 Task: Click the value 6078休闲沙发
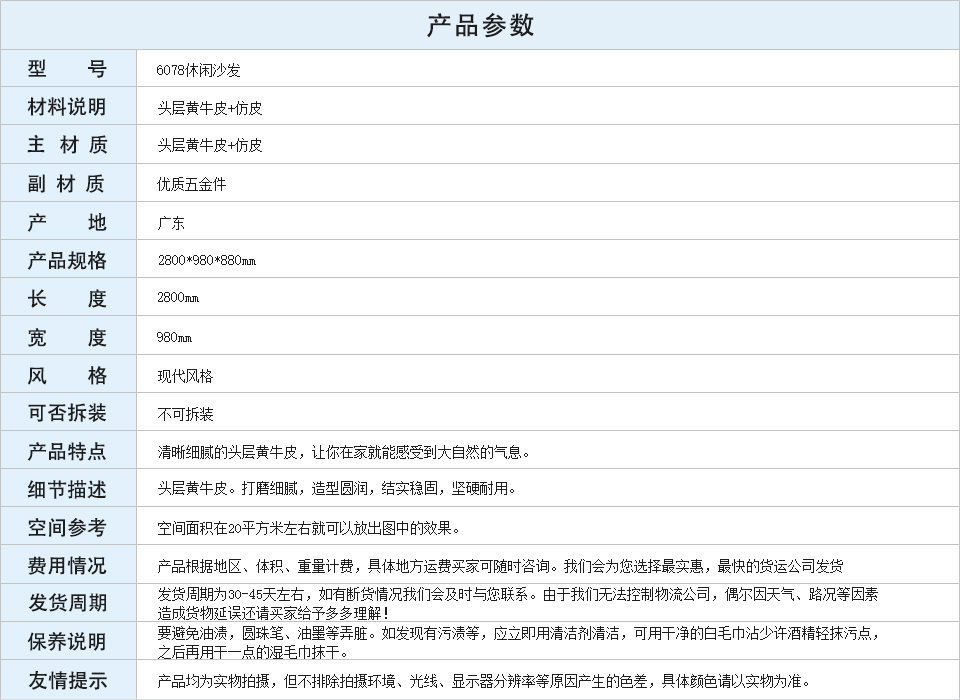click(x=198, y=70)
